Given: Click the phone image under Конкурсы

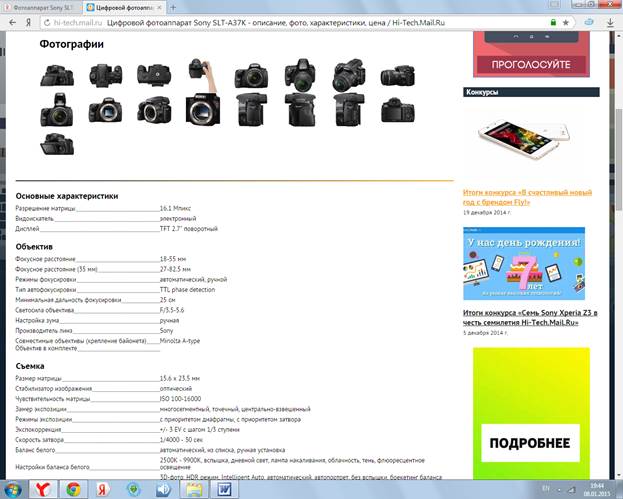Looking at the screenshot, I should 524,139.
